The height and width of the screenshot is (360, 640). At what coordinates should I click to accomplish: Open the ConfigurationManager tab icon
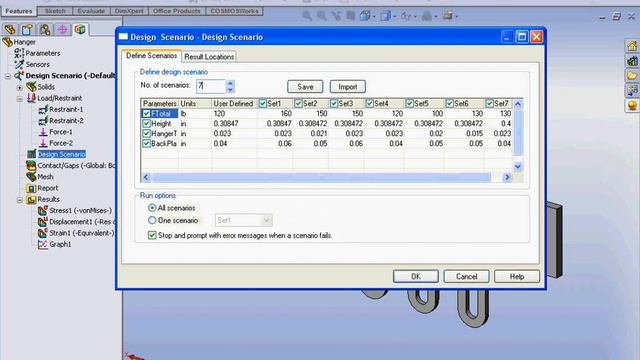45,29
